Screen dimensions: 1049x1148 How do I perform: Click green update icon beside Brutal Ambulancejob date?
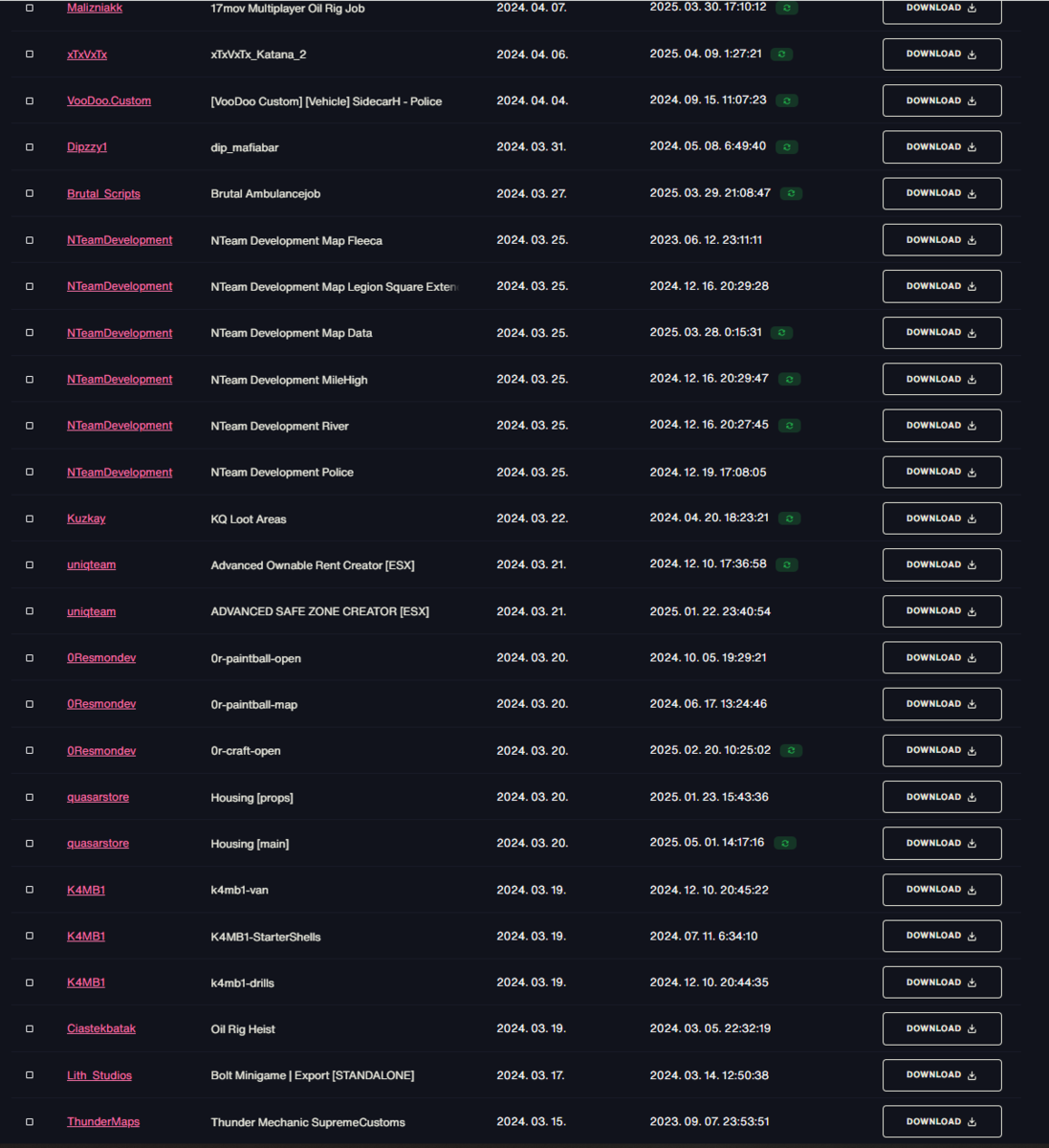[x=791, y=193]
